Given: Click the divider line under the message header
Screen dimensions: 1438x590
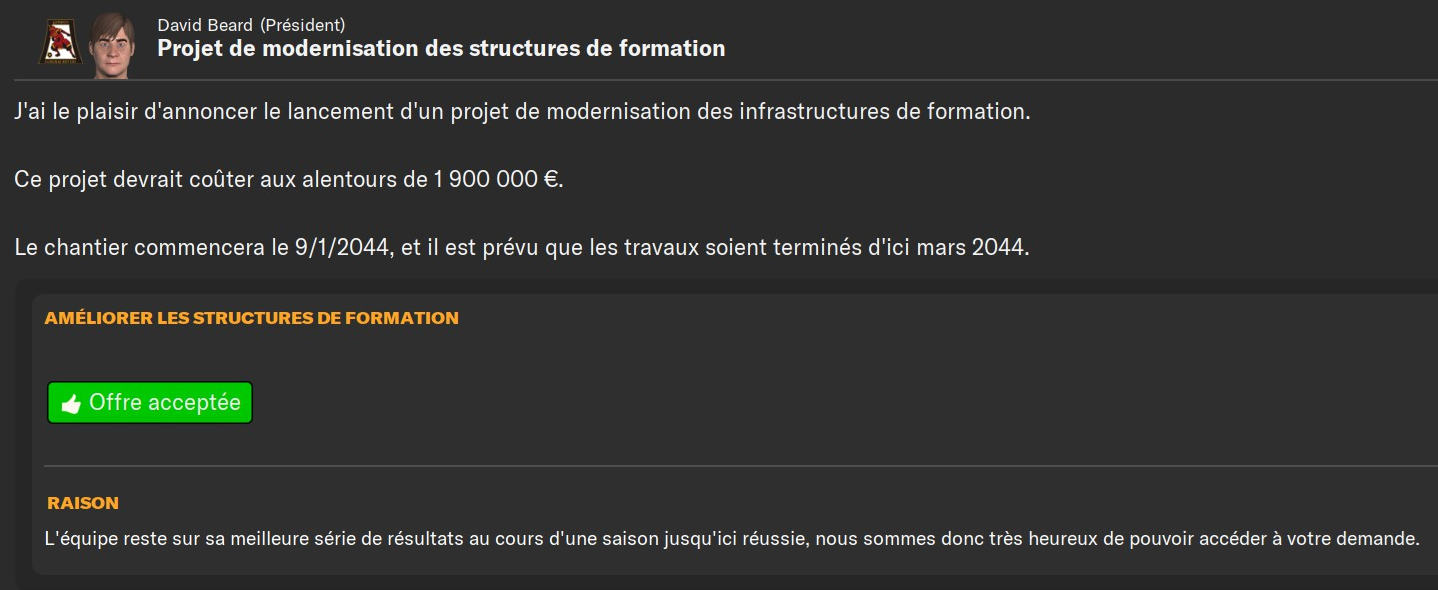Looking at the screenshot, I should [x=725, y=80].
